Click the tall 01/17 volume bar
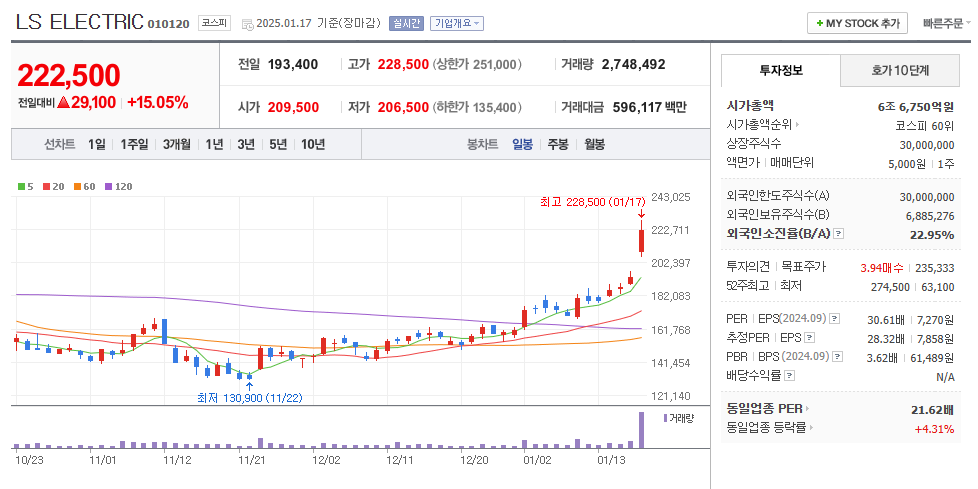The width and height of the screenshot is (978, 489). click(641, 430)
